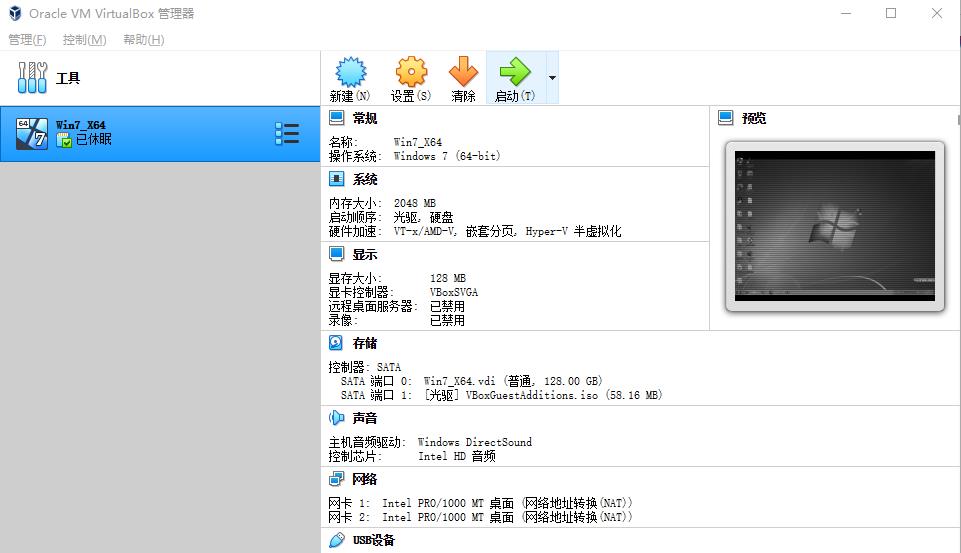Image resolution: width=961 pixels, height=553 pixels.
Task: Start the VM with 启动(T) icon
Action: pos(515,72)
